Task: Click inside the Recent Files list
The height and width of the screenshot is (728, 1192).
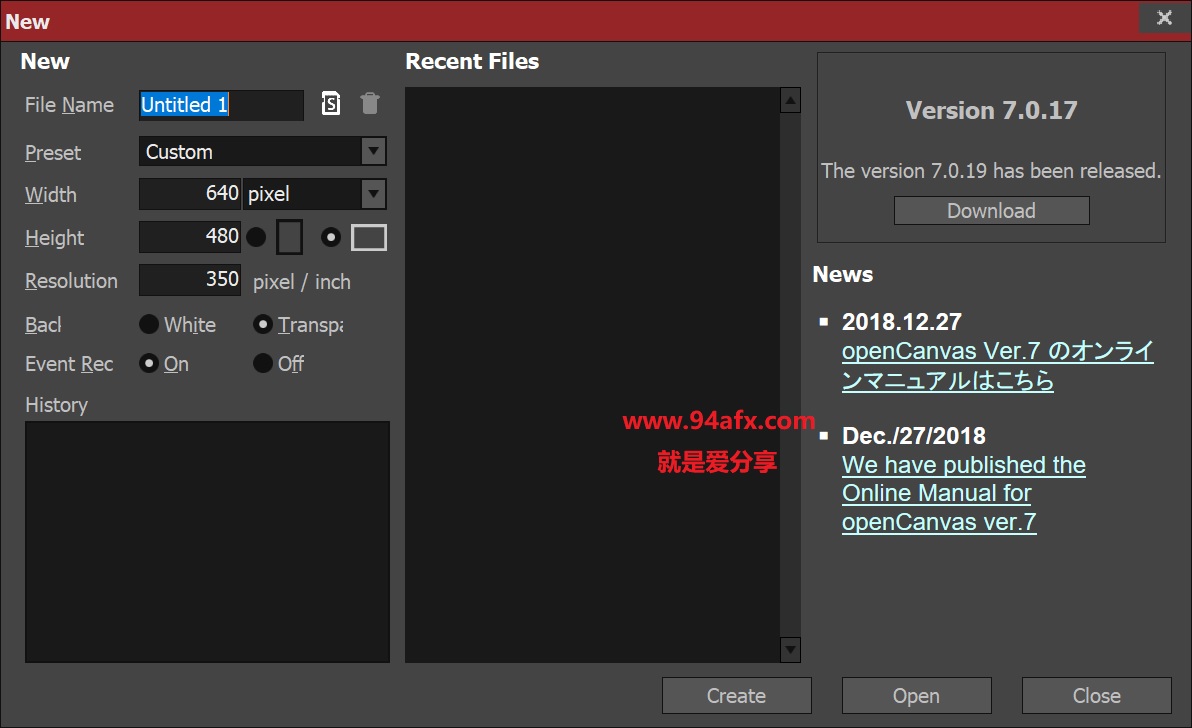Action: [592, 375]
